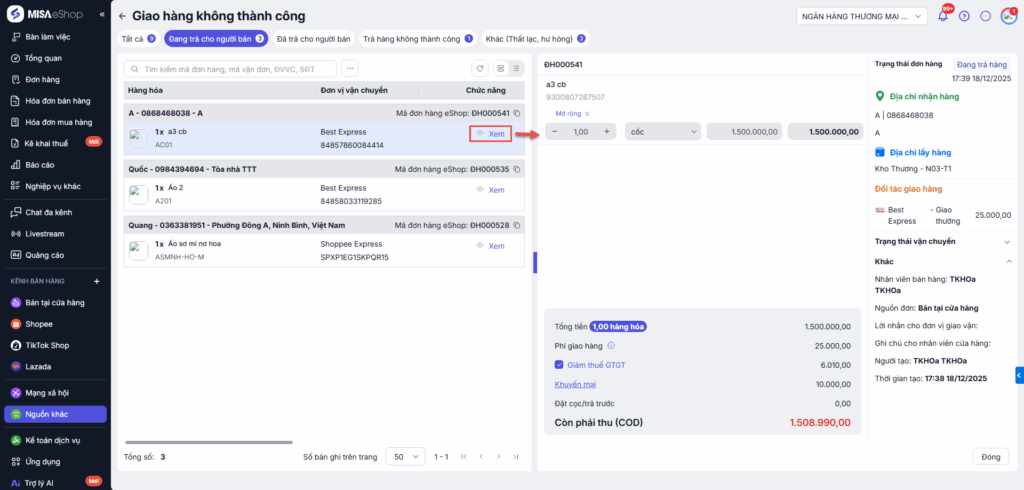The image size is (1024, 490).
Task: View order ĐH000535 via its Xem eye
Action: (490, 189)
